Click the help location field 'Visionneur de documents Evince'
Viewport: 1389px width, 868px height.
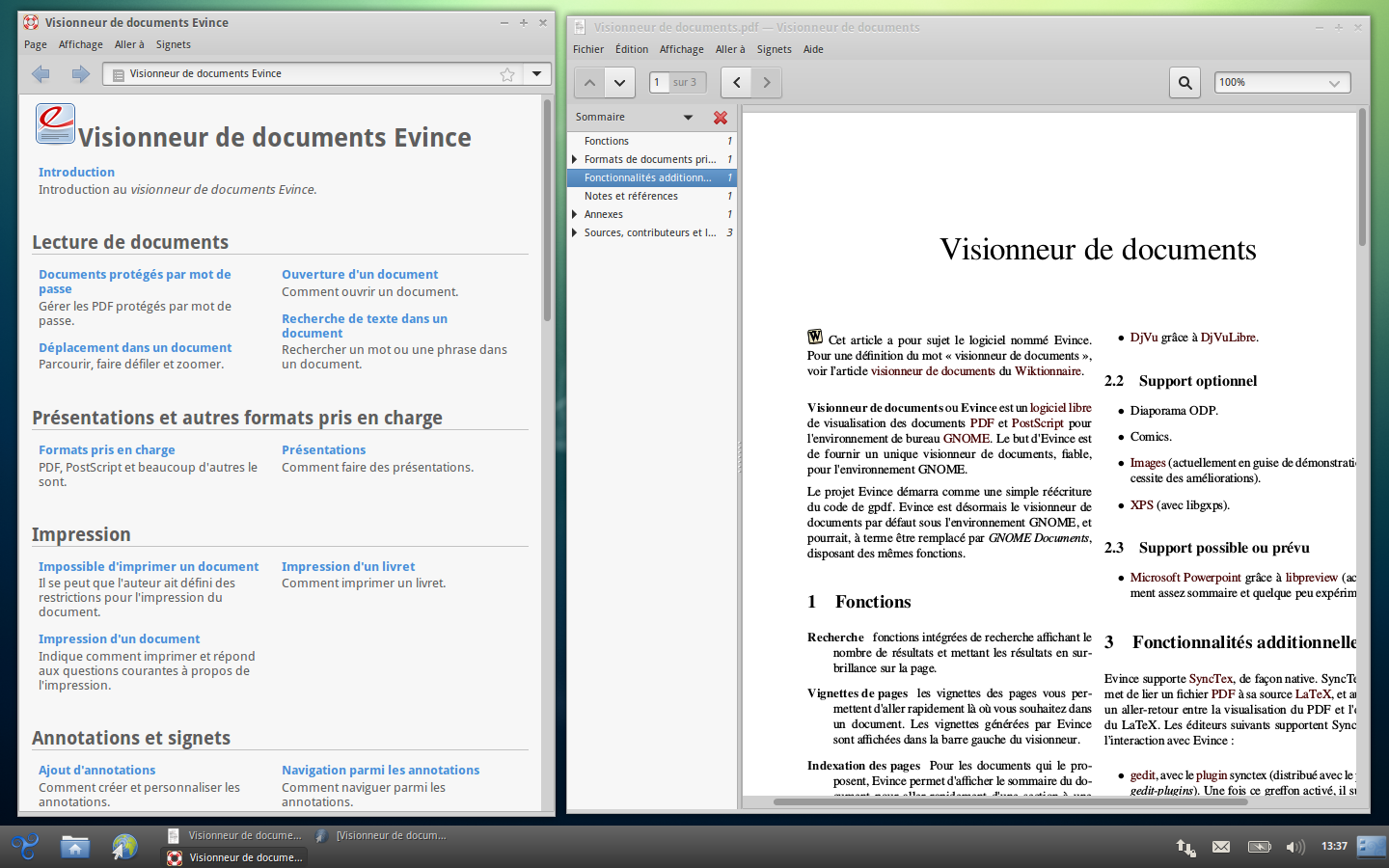[313, 73]
